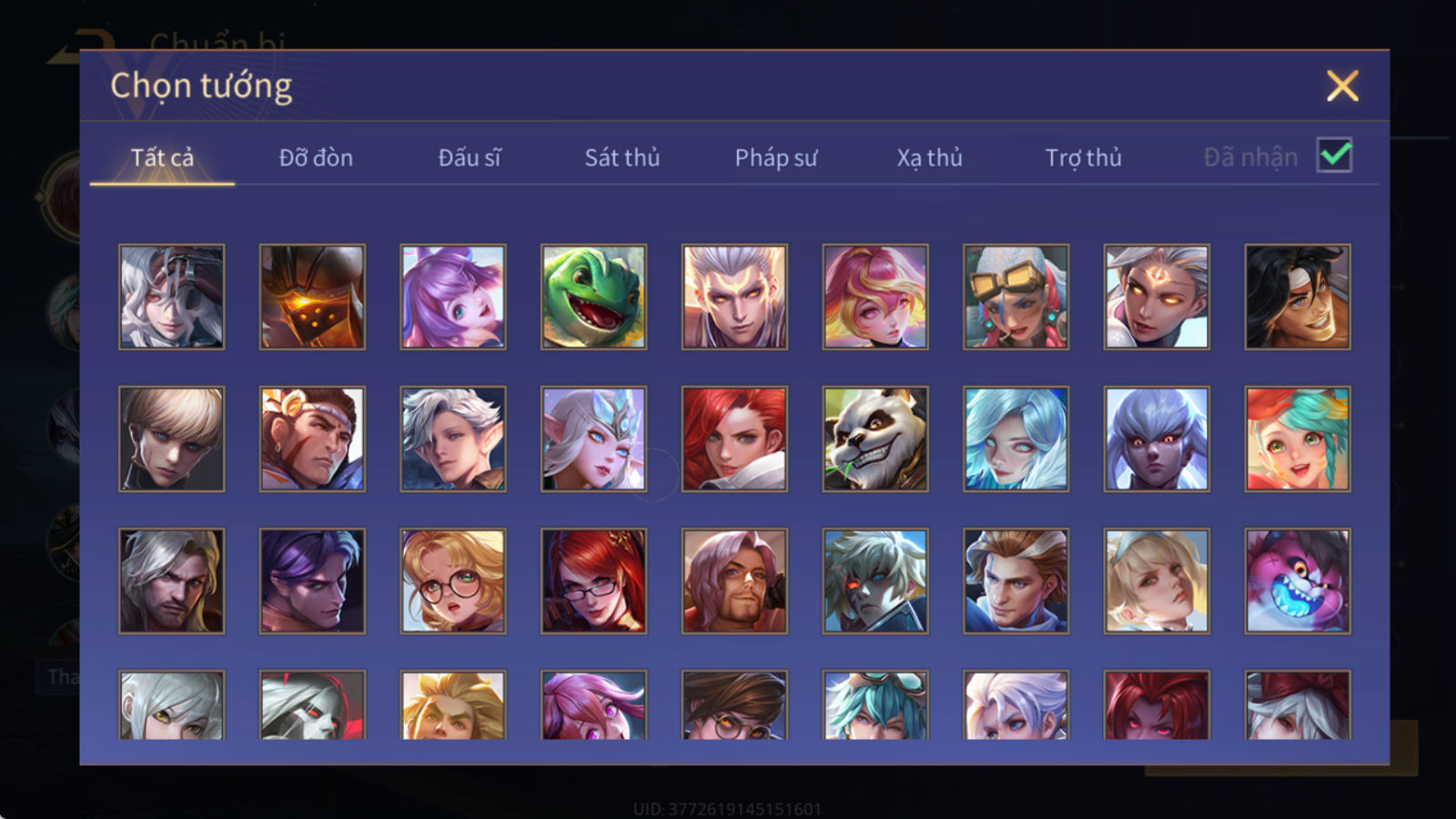Viewport: 1456px width, 819px height.
Task: Select the green chameleon hero portrait
Action: tap(593, 297)
